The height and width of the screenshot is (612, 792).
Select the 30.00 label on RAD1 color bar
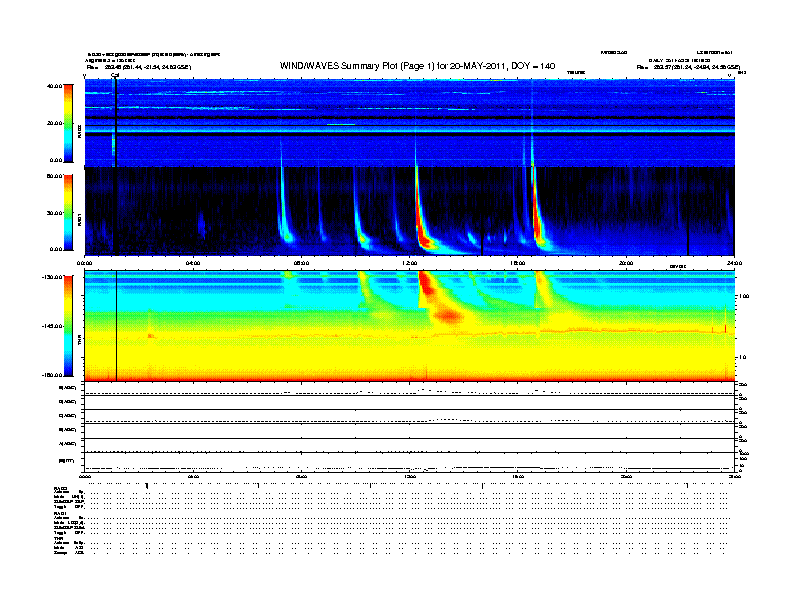pyautogui.click(x=54, y=213)
